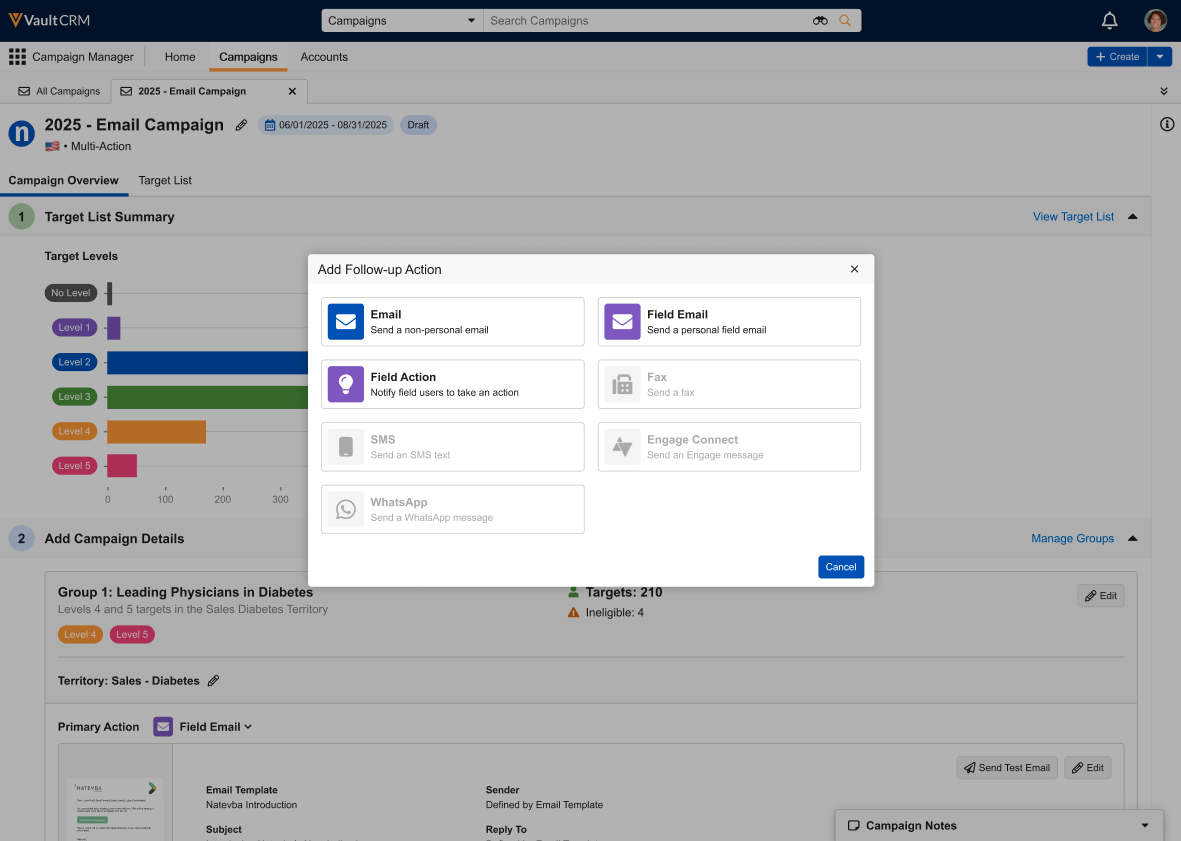Switch to the Target List tab
The image size is (1181, 841).
pos(165,181)
